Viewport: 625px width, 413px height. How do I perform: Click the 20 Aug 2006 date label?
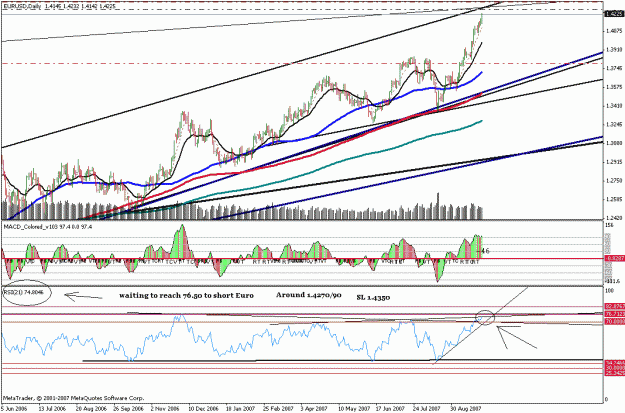click(x=91, y=409)
